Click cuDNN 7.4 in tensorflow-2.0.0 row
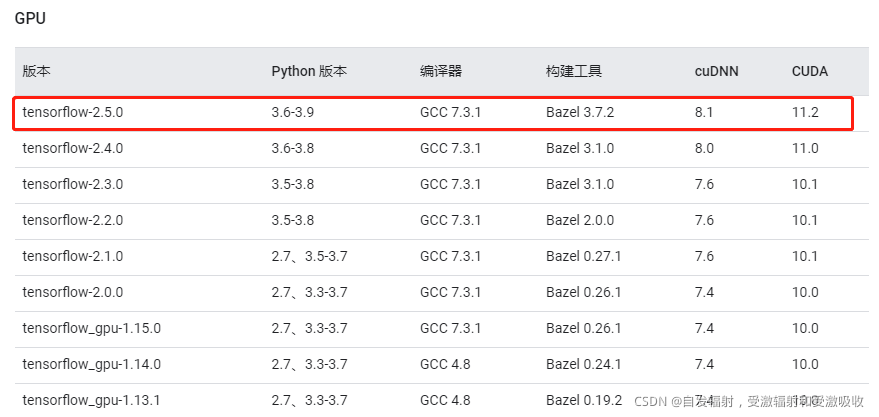The image size is (879, 417). click(704, 292)
